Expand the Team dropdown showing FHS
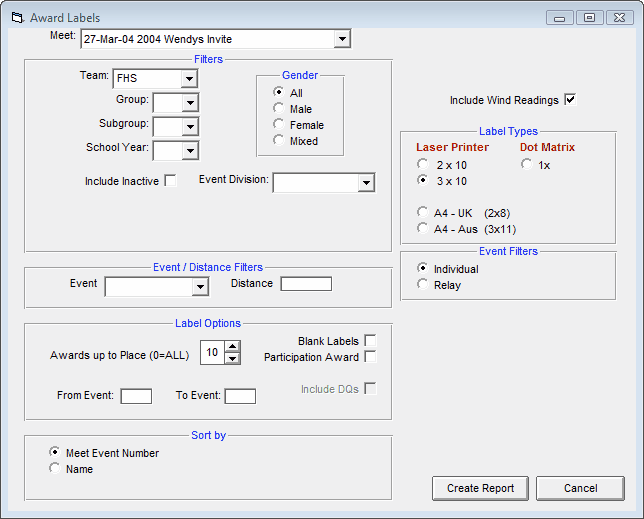The height and width of the screenshot is (519, 644). 189,78
